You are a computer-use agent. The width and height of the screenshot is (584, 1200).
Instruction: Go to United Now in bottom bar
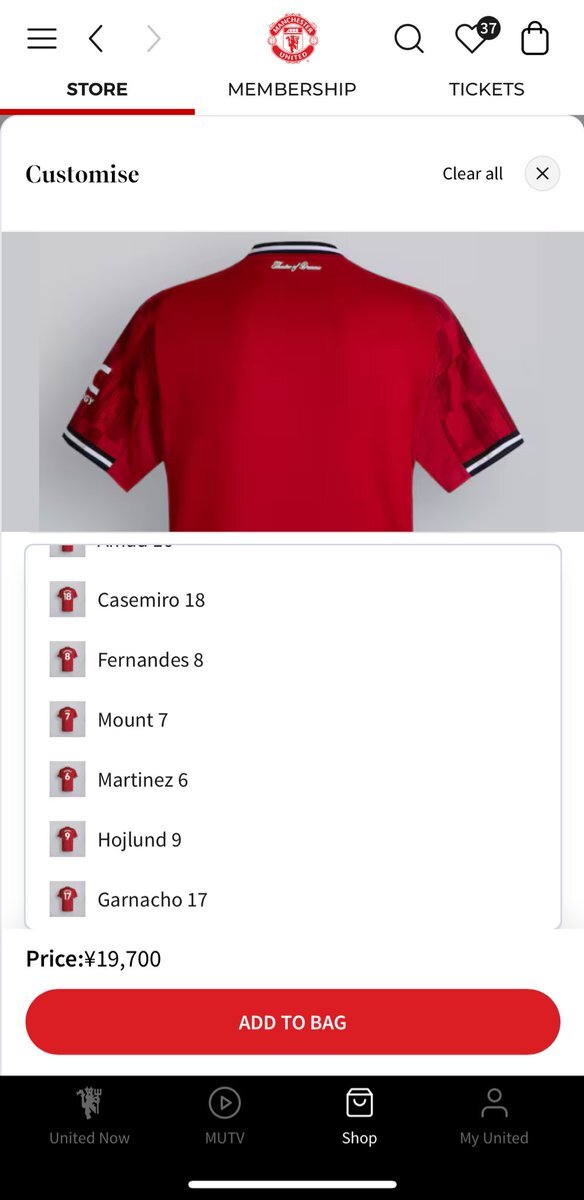pos(89,1116)
